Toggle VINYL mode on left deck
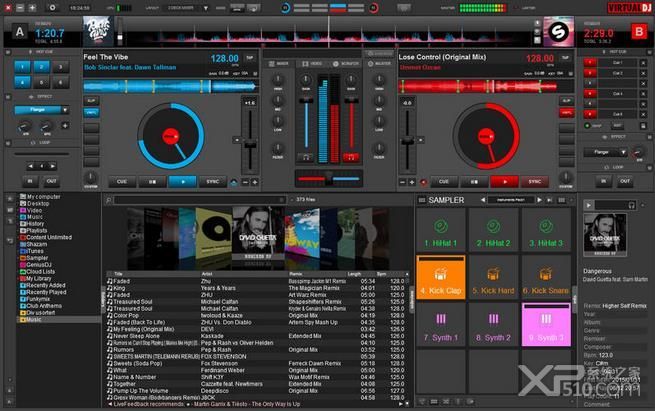This screenshot has height=411, width=655. tap(91, 112)
